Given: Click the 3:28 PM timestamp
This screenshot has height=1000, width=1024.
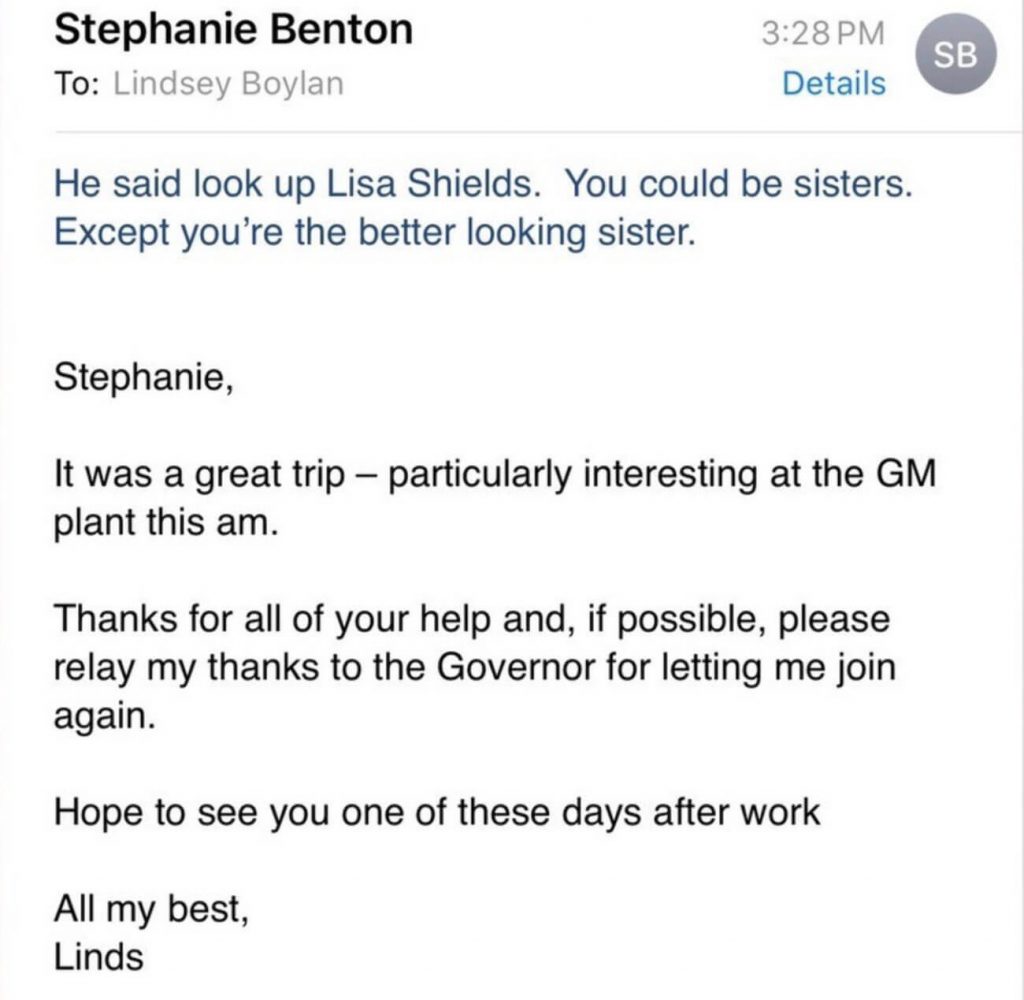Looking at the screenshot, I should tap(822, 33).
